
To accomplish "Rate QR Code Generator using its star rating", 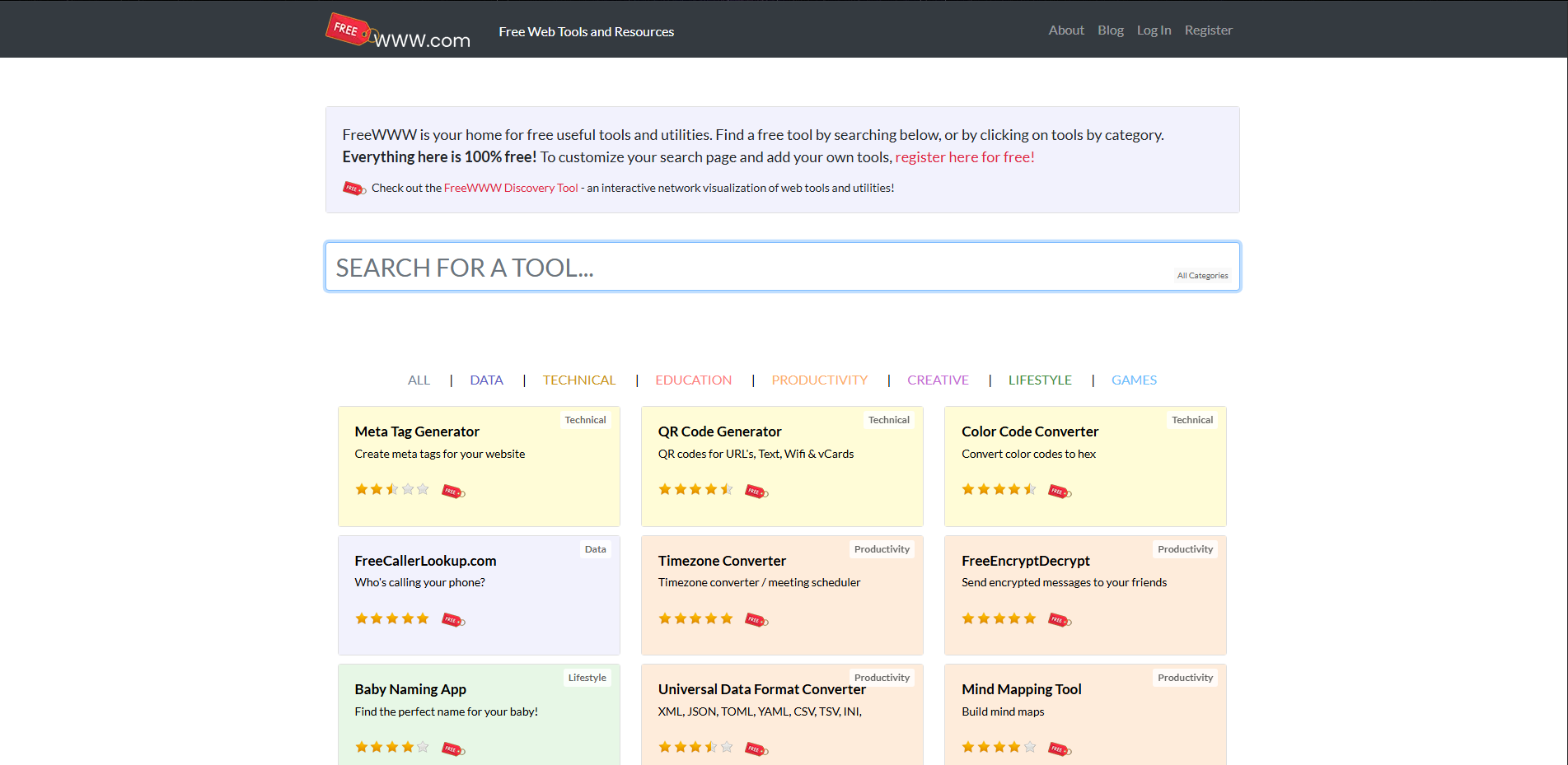I will [695, 490].
